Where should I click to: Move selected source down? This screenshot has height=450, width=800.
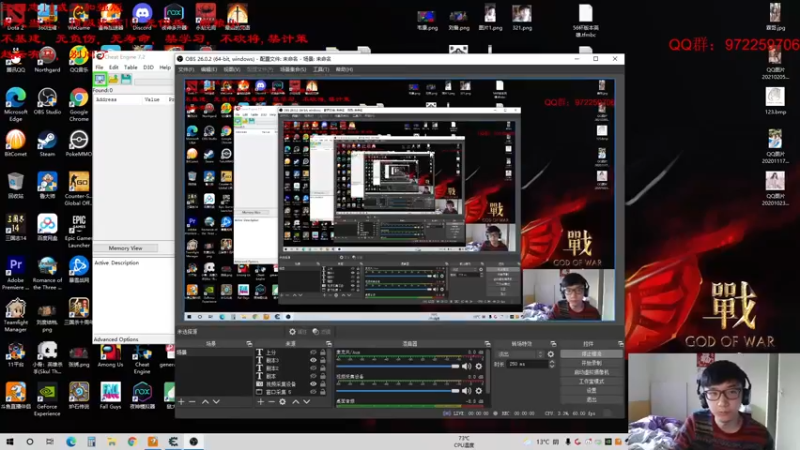pyautogui.click(x=307, y=402)
